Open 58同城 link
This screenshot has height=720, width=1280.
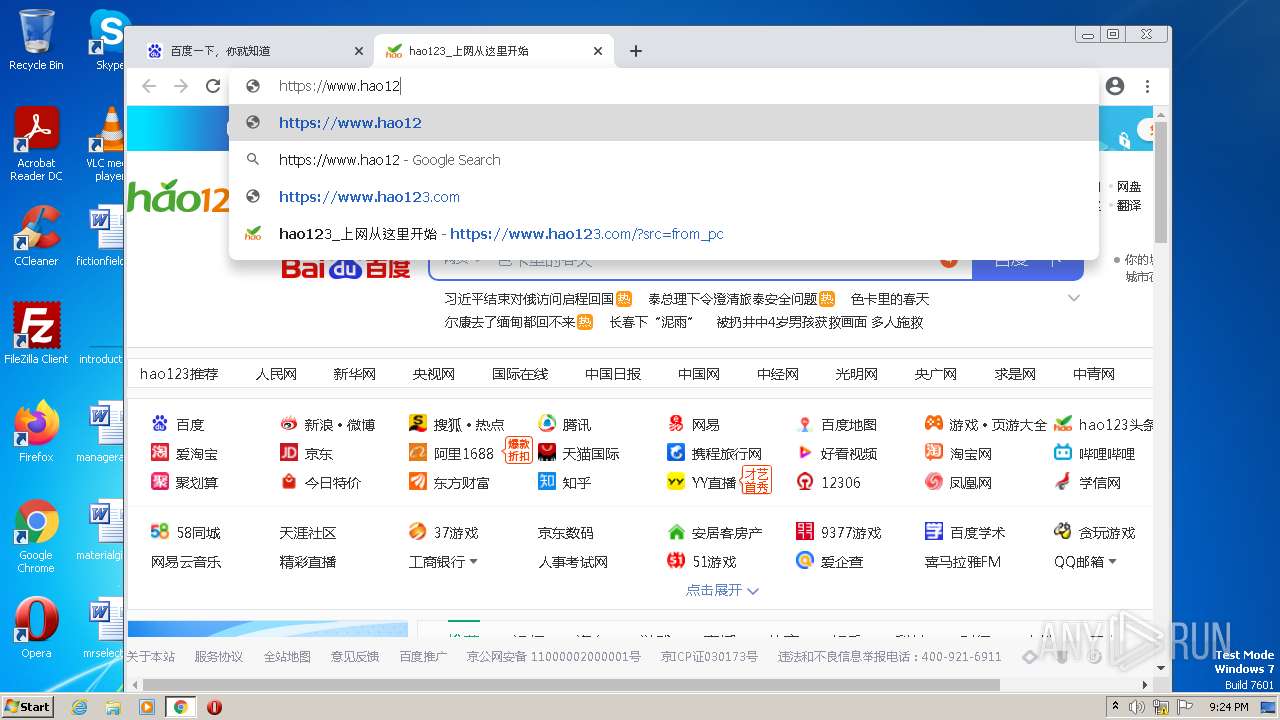(x=185, y=533)
